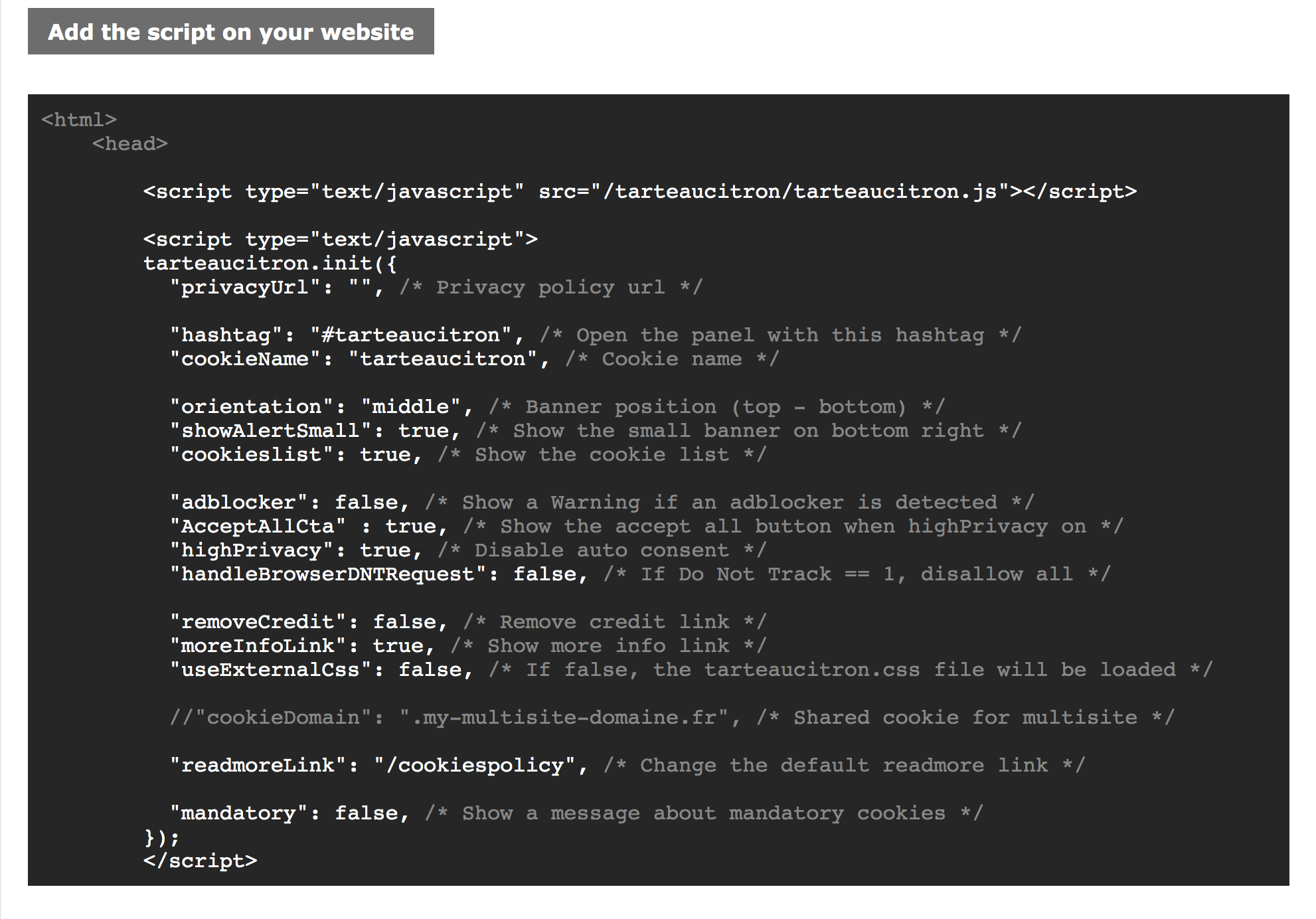Click the script src tarteaucitron.js line
This screenshot has height=919, width=1316.
pos(640,191)
